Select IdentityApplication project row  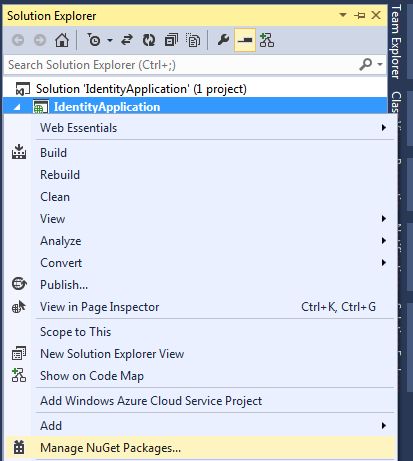click(195, 107)
